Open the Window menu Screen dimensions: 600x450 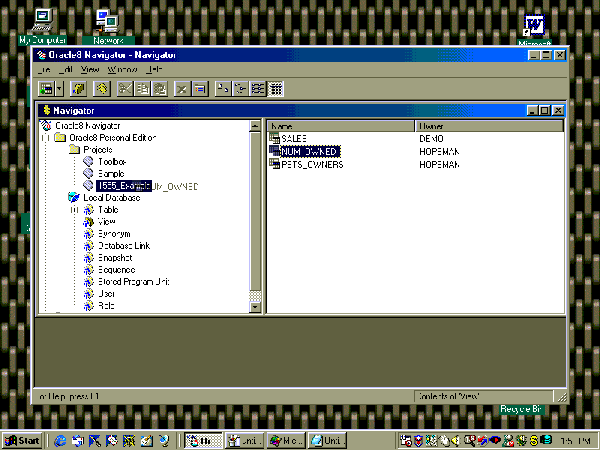122,70
